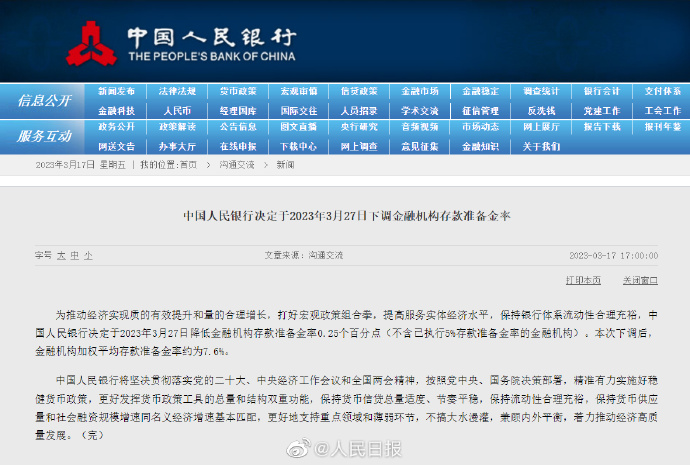Click the 打印本页 print link
690x465 pixels.
(x=583, y=280)
